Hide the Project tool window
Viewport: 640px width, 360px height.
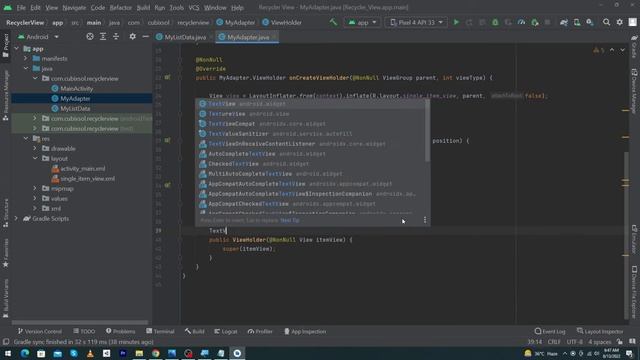point(145,37)
